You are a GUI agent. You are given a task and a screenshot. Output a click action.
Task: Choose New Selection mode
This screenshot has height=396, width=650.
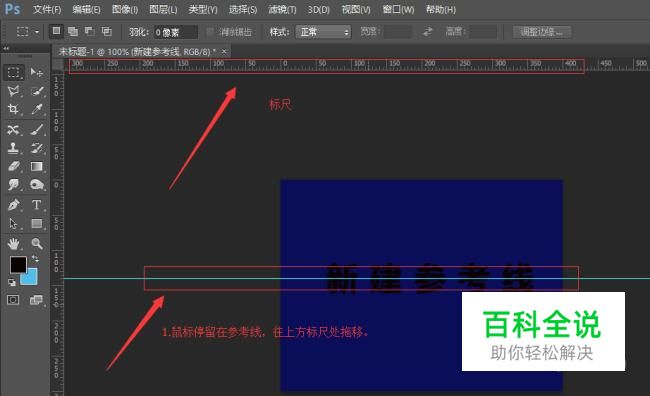[56, 31]
